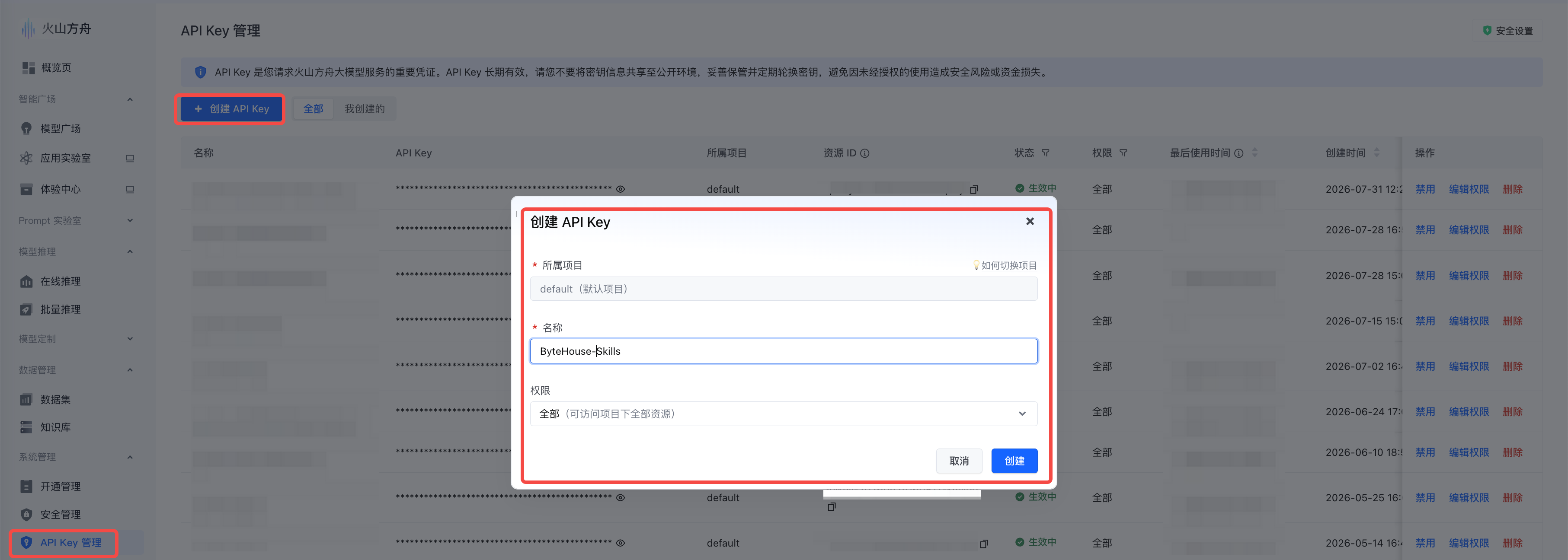Click 编辑权限 for the 2026-07-15 key
1568x560 pixels.
pyautogui.click(x=1469, y=321)
